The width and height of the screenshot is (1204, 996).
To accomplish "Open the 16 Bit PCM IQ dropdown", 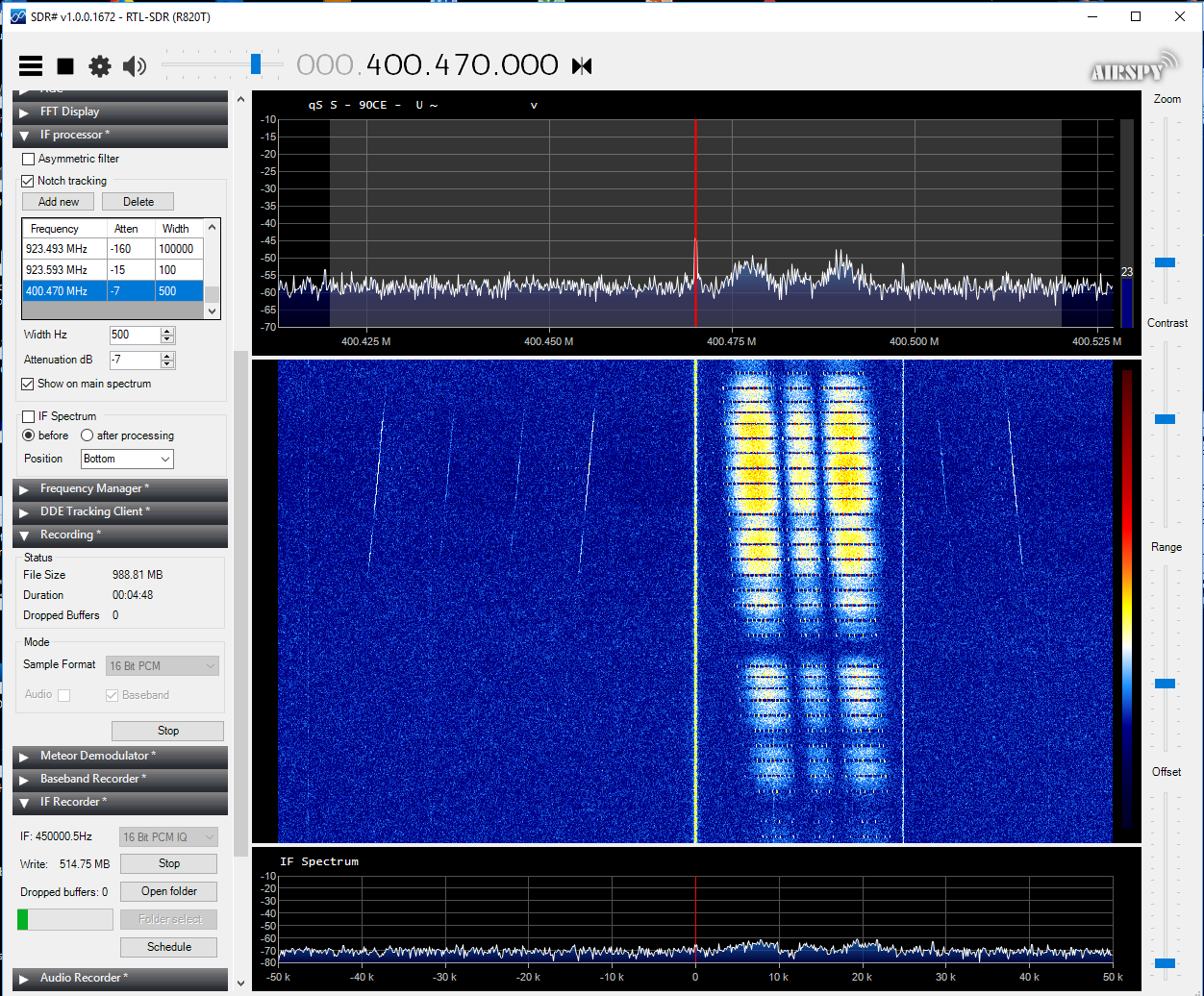I will [x=168, y=837].
